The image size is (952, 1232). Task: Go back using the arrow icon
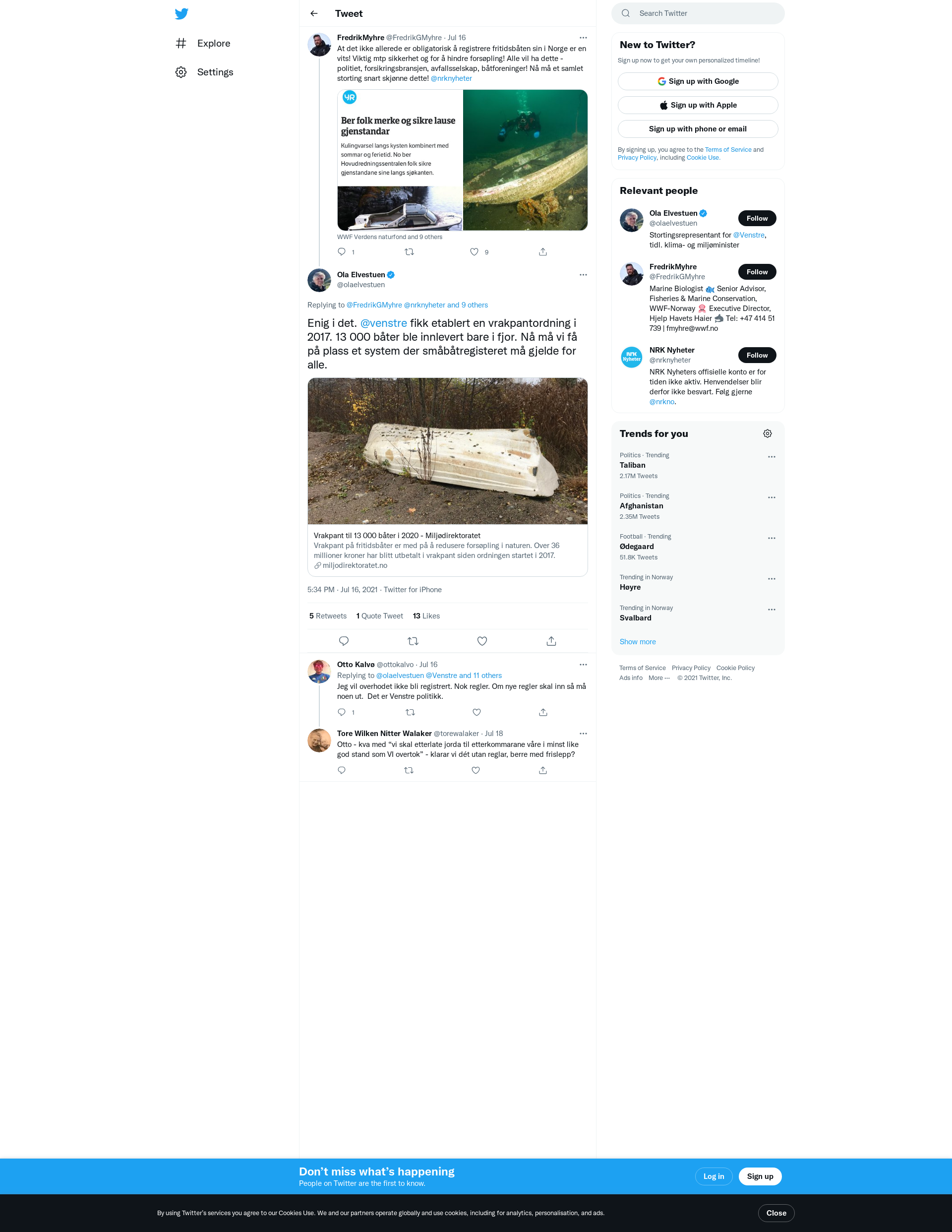[x=314, y=13]
